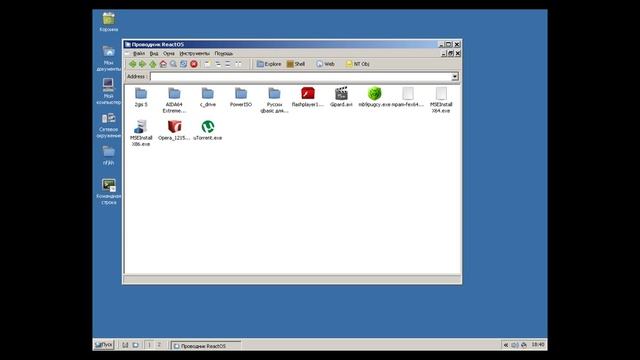Go forward with the green right arrow
Screen dimensions: 640x360
pos(142,64)
